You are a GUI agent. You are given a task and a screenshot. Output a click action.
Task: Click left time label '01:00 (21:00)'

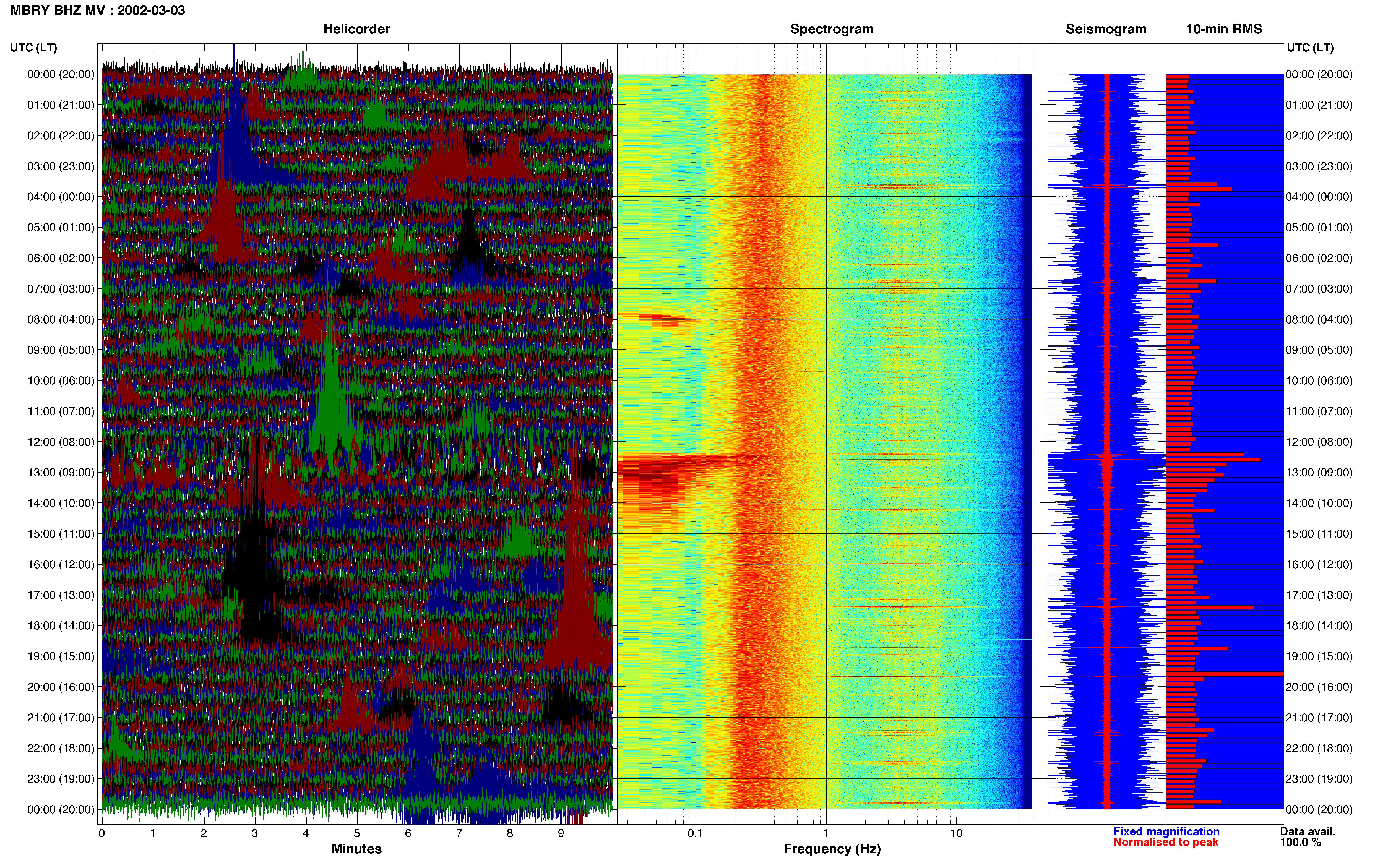tap(60, 105)
